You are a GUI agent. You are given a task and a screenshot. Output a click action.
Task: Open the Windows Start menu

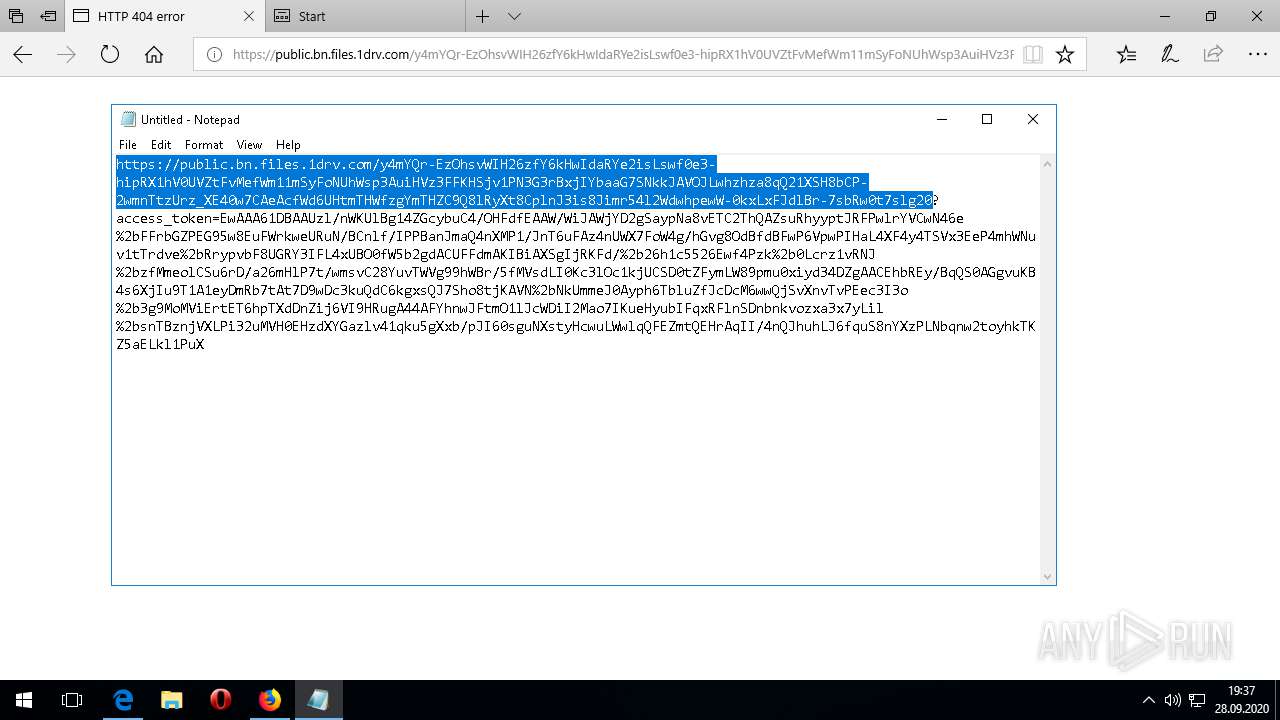click(x=24, y=700)
